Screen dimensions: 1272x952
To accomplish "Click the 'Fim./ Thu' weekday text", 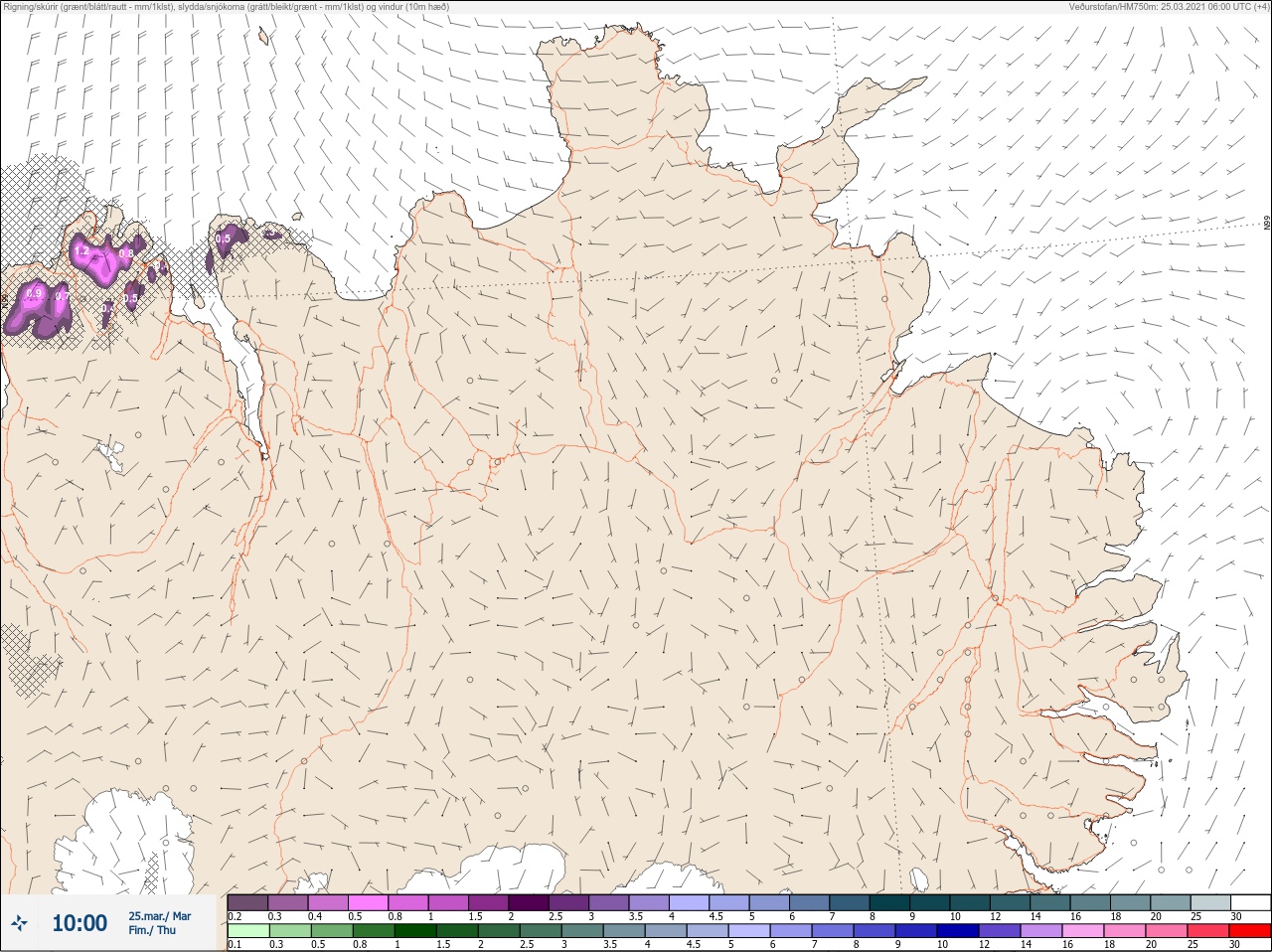I will [152, 930].
